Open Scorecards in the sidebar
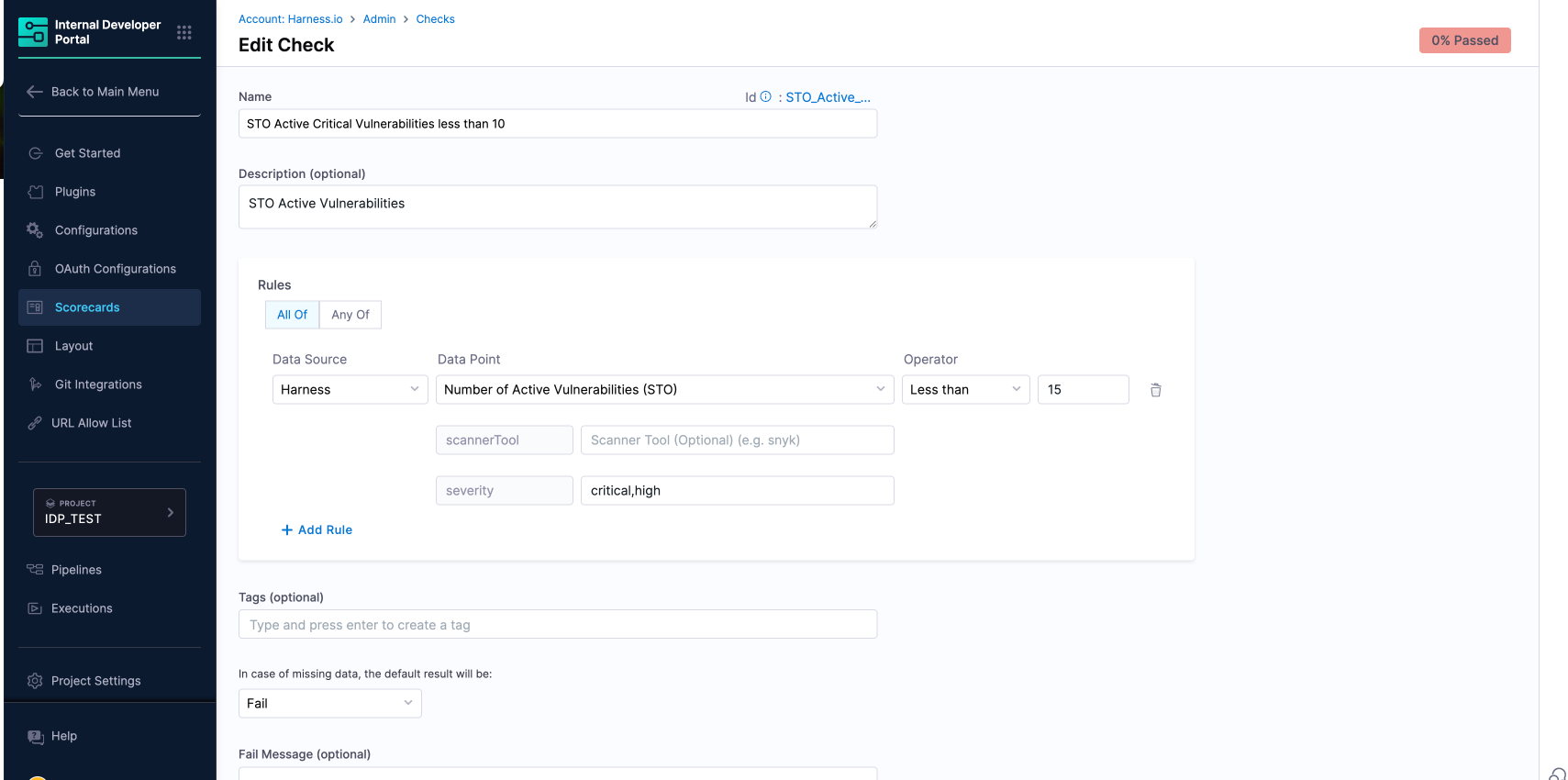The image size is (1568, 780). [87, 307]
